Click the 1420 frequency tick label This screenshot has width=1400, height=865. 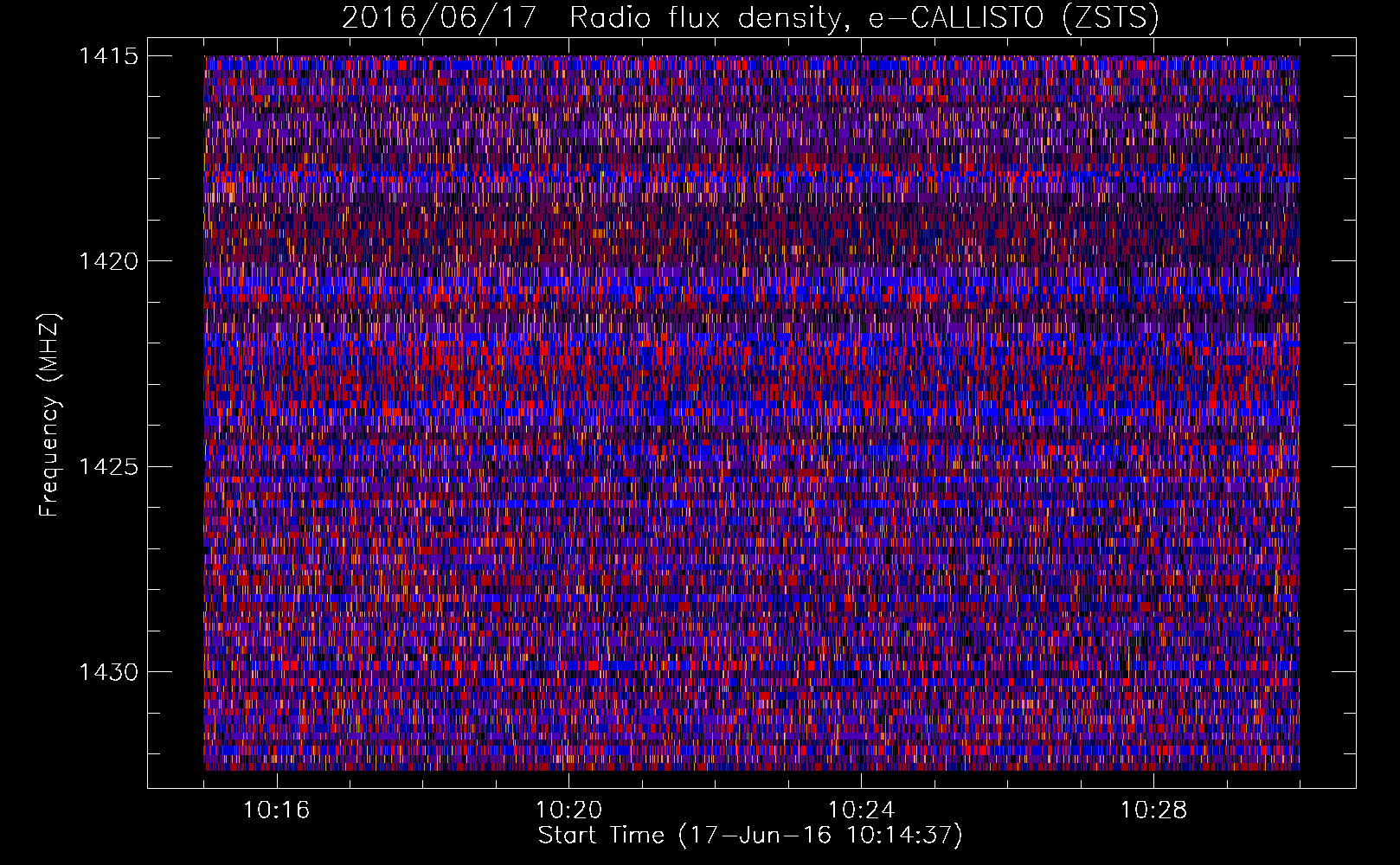(108, 261)
